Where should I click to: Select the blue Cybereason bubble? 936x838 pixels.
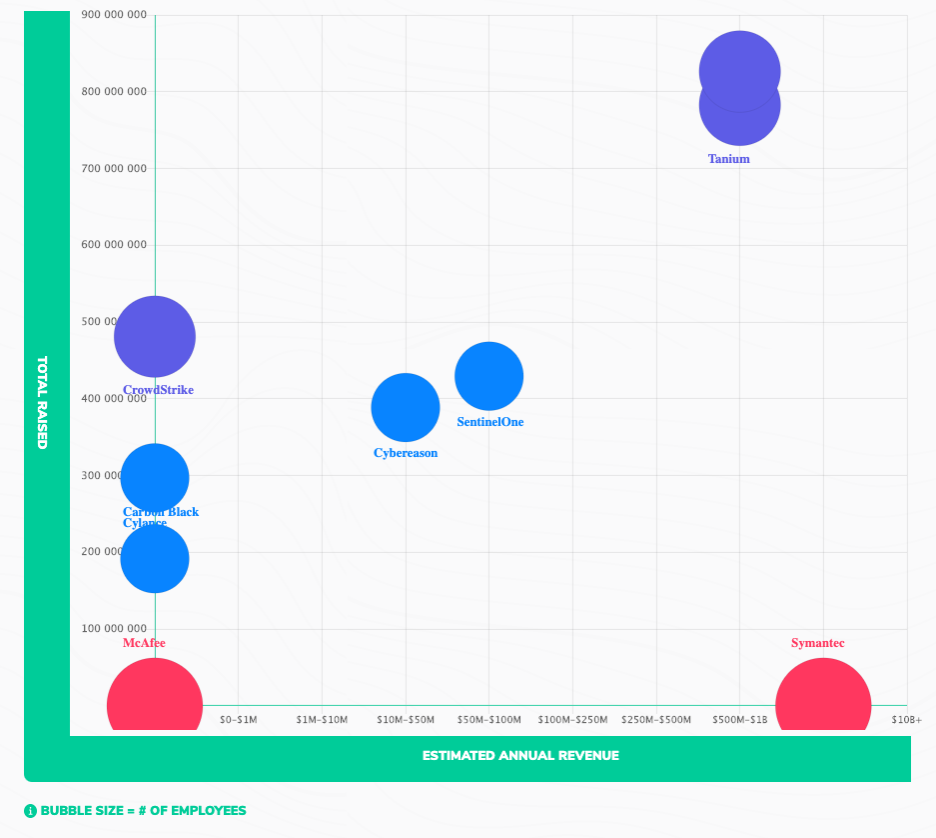pyautogui.click(x=405, y=407)
